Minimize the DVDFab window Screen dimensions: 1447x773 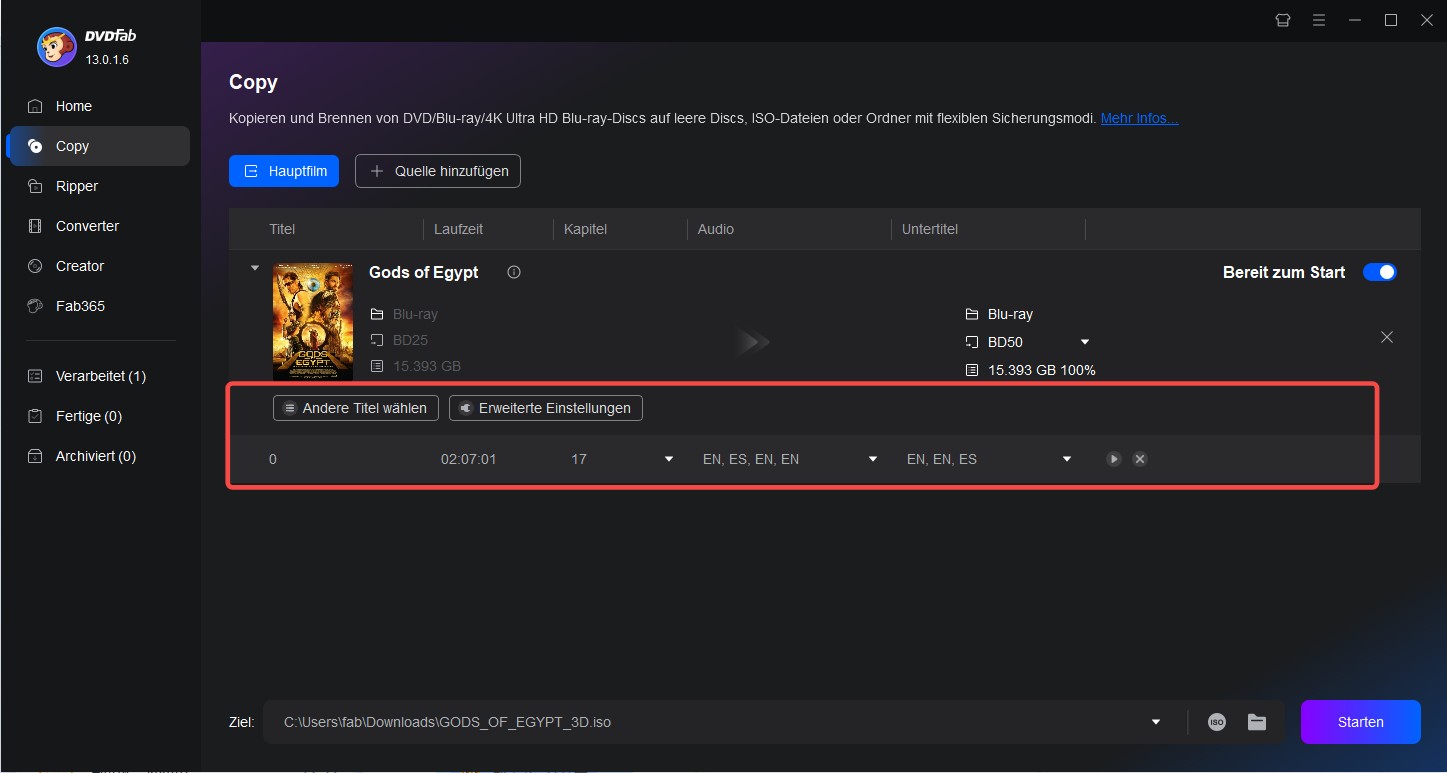coord(1356,20)
